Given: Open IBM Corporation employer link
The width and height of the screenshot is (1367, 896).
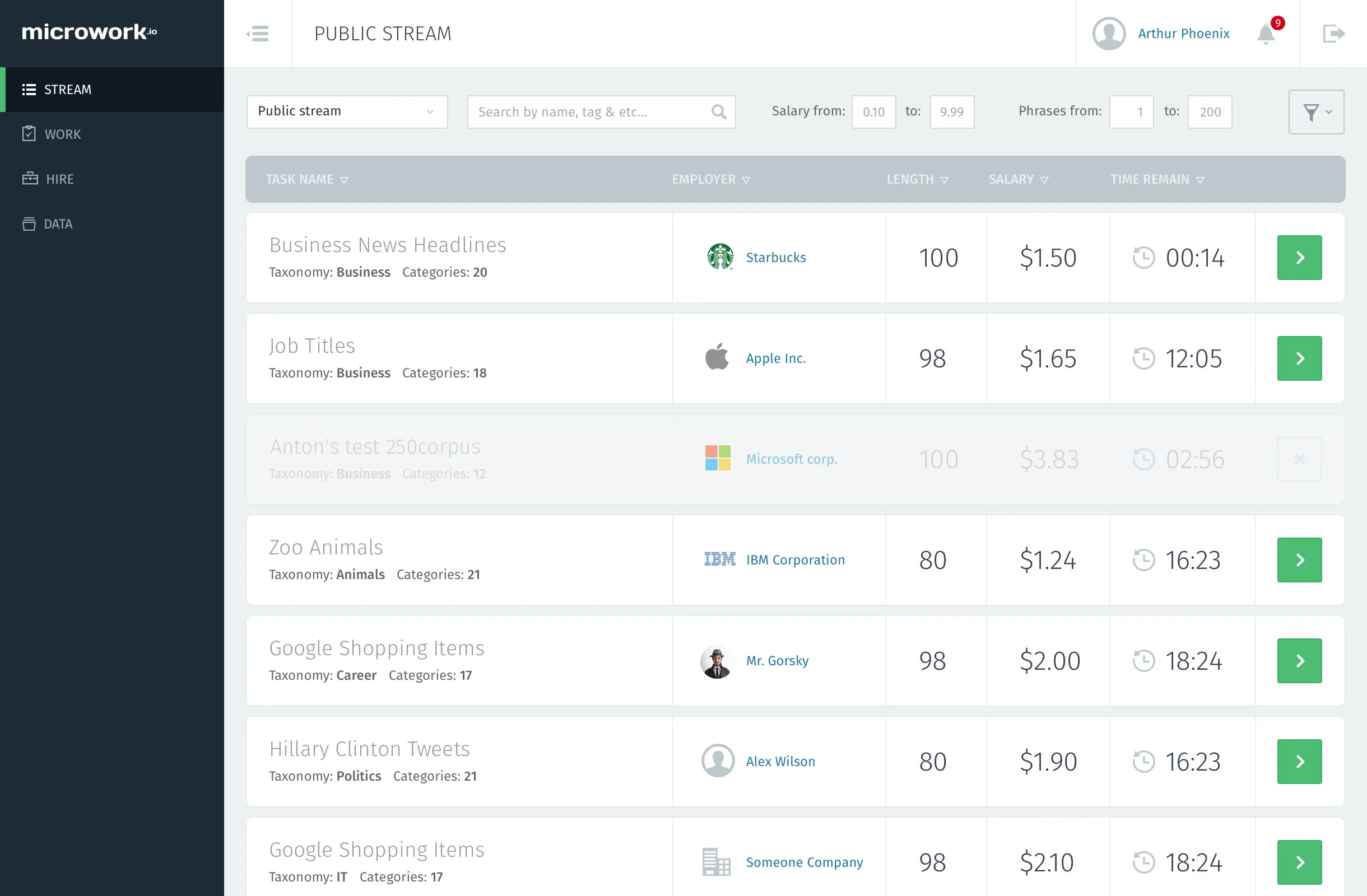Looking at the screenshot, I should 795,560.
